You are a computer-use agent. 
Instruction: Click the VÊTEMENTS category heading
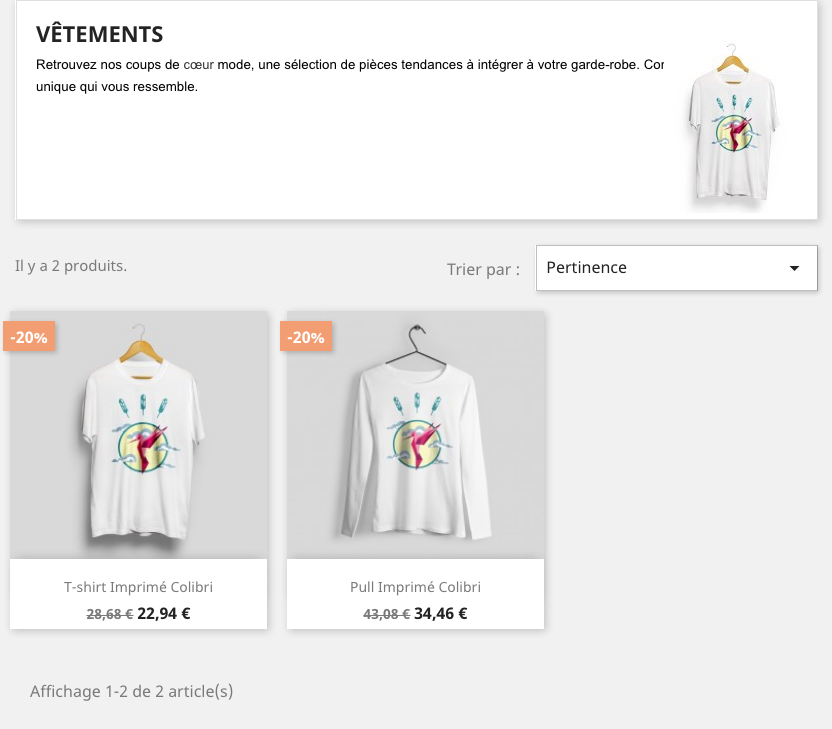100,34
